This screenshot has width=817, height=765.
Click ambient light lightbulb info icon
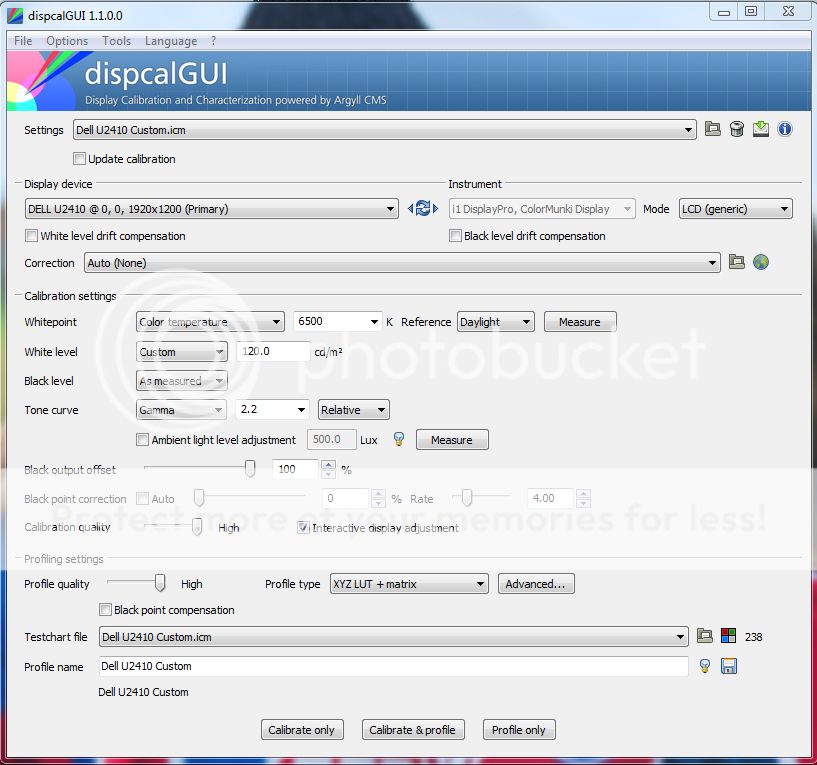pyautogui.click(x=399, y=439)
